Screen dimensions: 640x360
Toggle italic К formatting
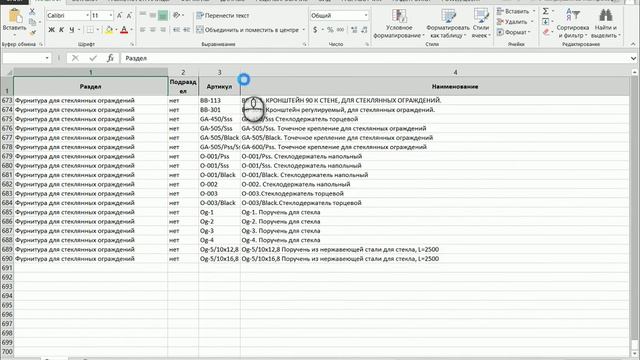point(61,30)
